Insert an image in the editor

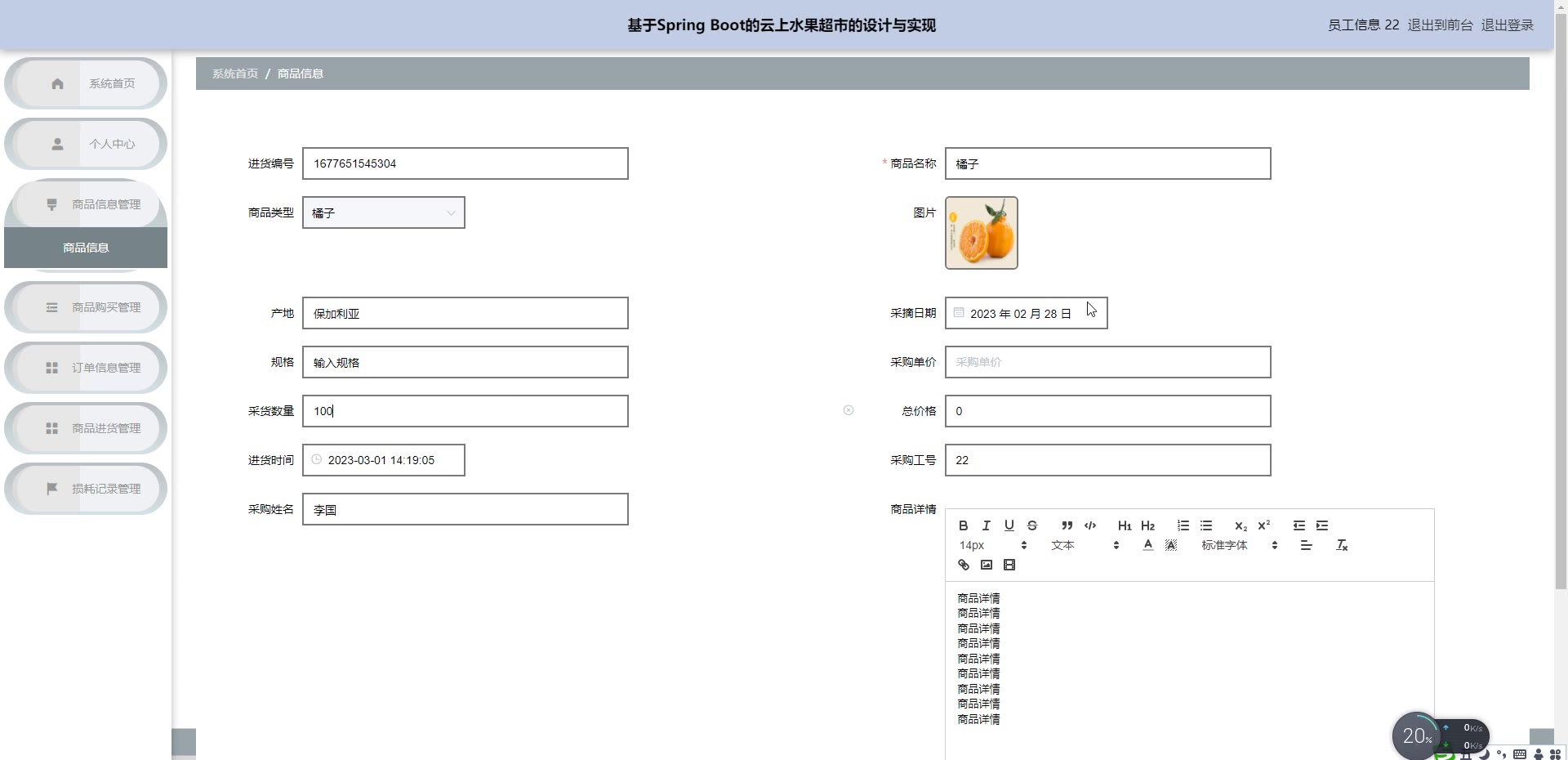(x=986, y=565)
